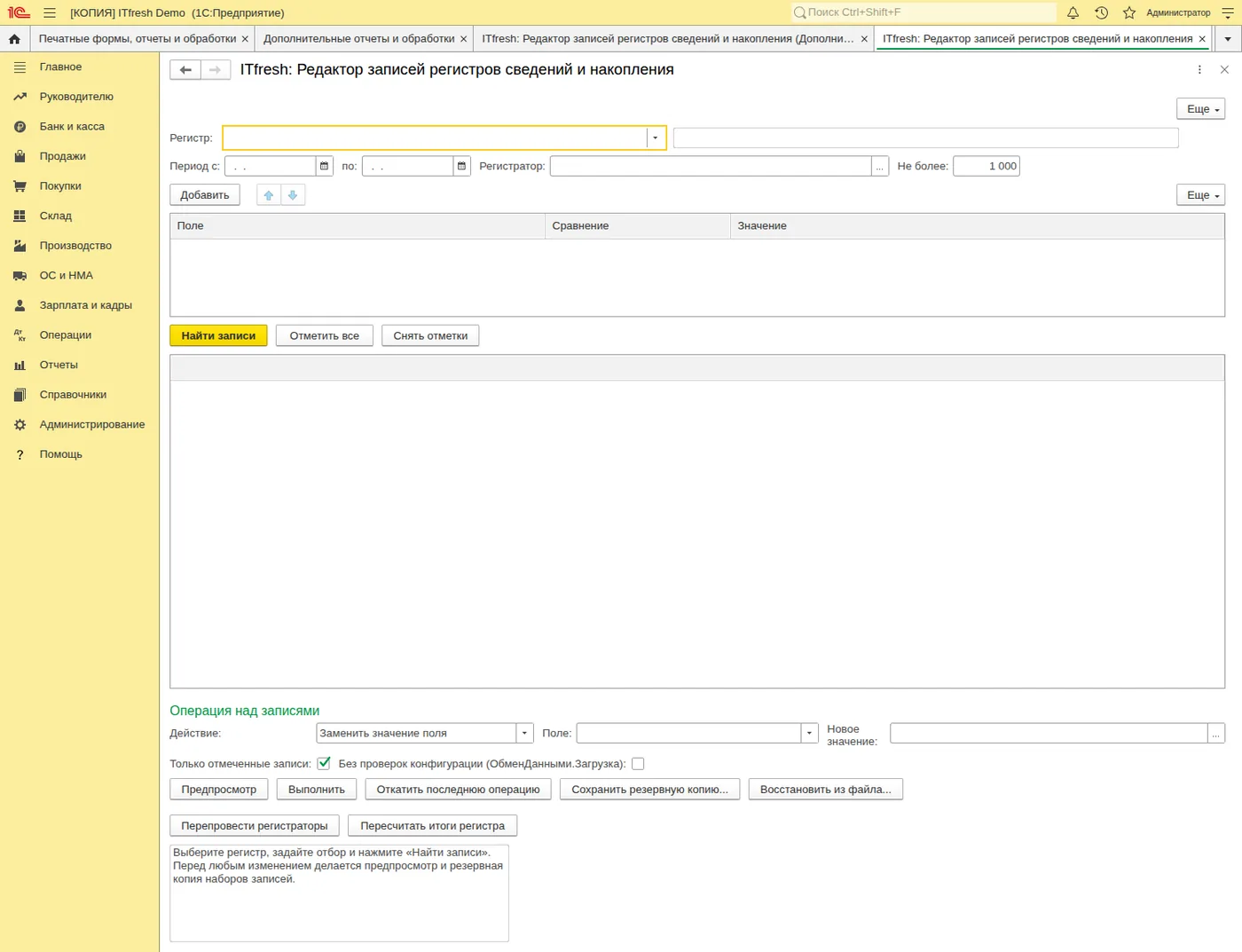Screen dimensions: 1242x952
Task: Click 'Откатить последнюю операцию' button
Action: pos(458,790)
